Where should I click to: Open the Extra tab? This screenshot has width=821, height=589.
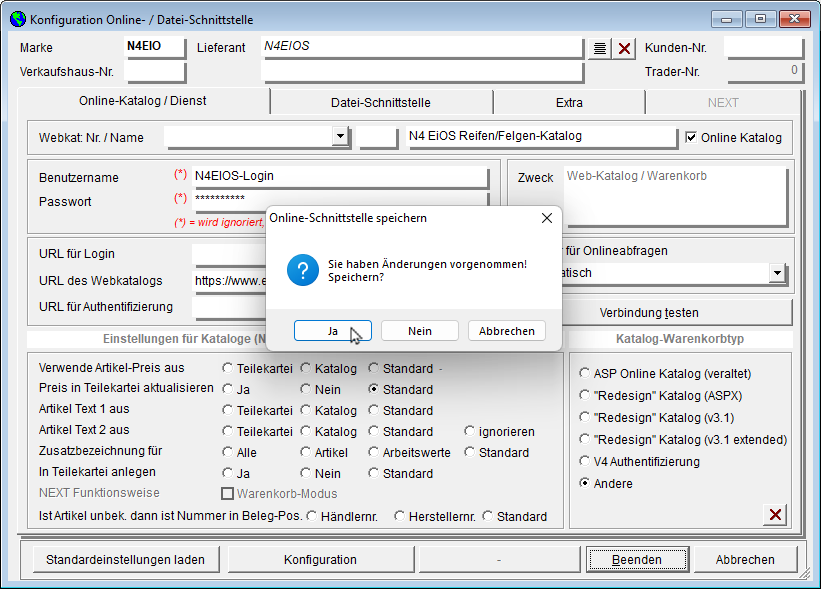pyautogui.click(x=569, y=103)
